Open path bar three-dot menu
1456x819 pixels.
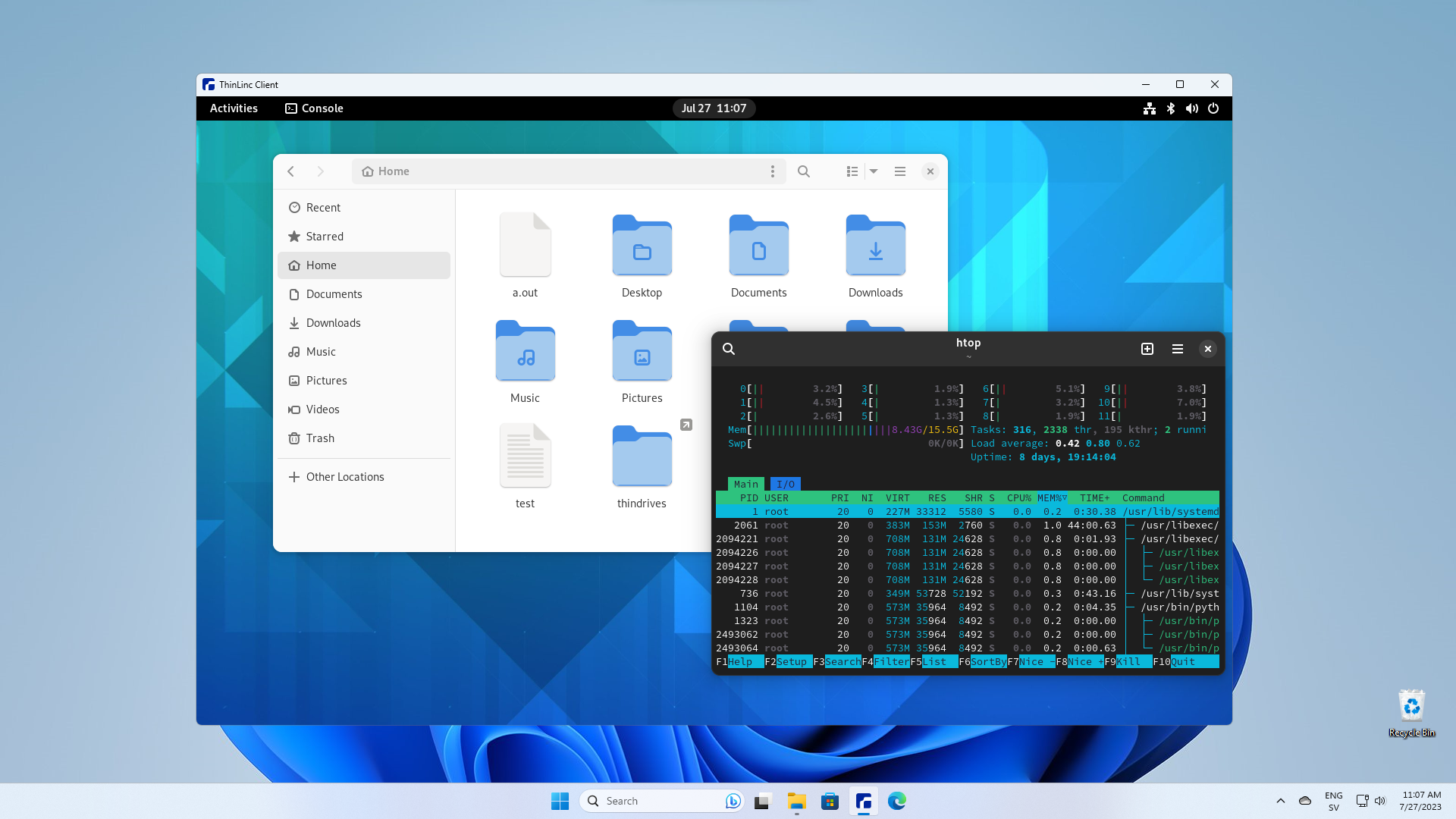[x=773, y=171]
